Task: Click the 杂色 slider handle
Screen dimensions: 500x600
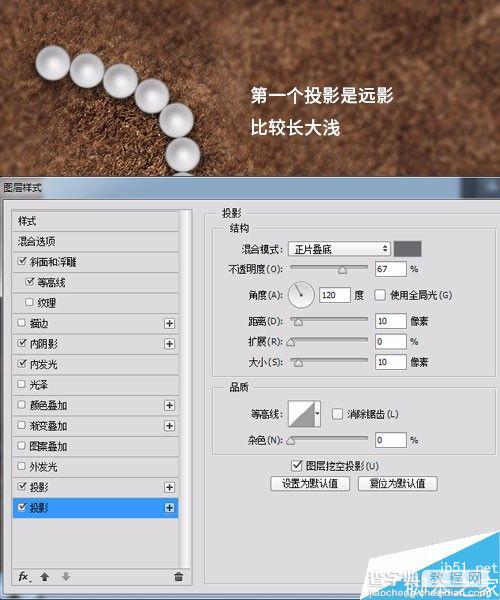Action: coord(291,441)
